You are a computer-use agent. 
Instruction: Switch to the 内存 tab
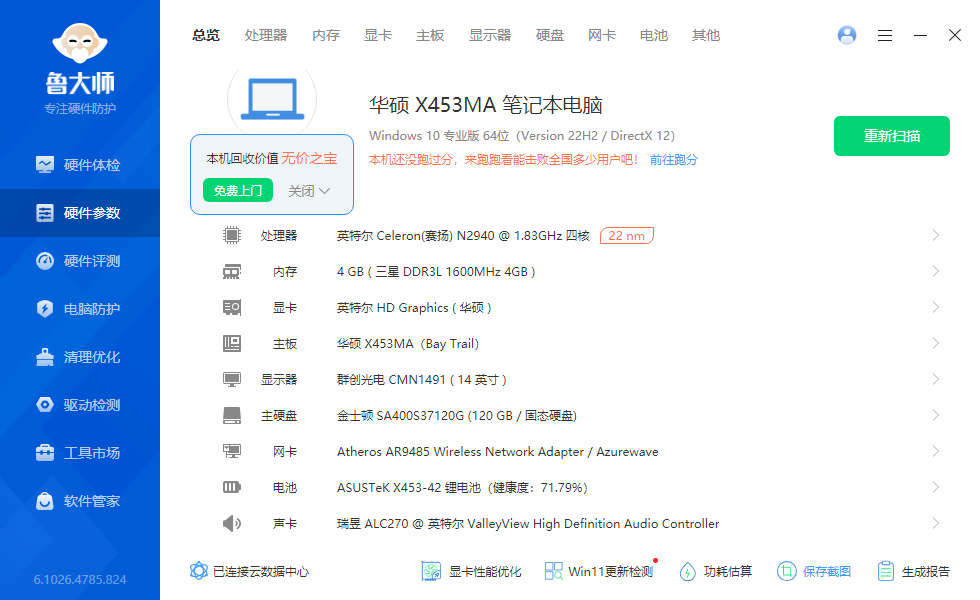pyautogui.click(x=326, y=36)
